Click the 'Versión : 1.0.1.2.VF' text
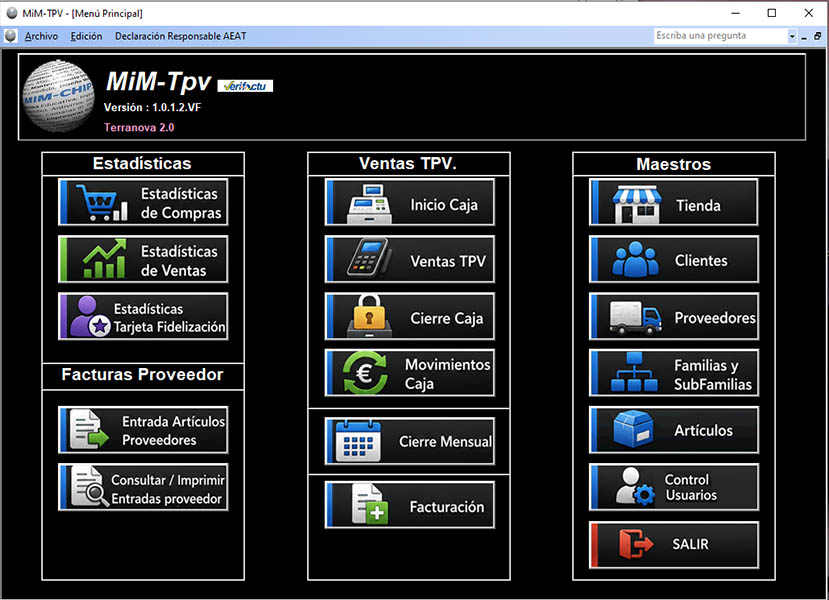This screenshot has height=600, width=829. coord(152,107)
